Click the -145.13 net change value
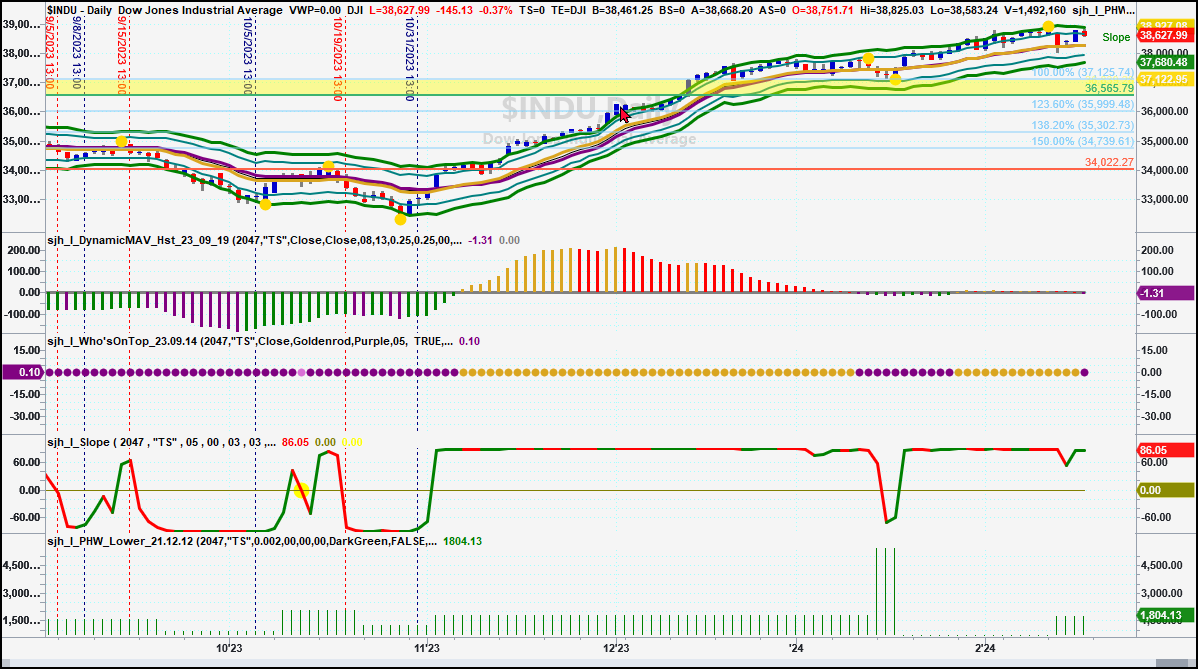Viewport: 1198px width, 669px height. [x=455, y=11]
